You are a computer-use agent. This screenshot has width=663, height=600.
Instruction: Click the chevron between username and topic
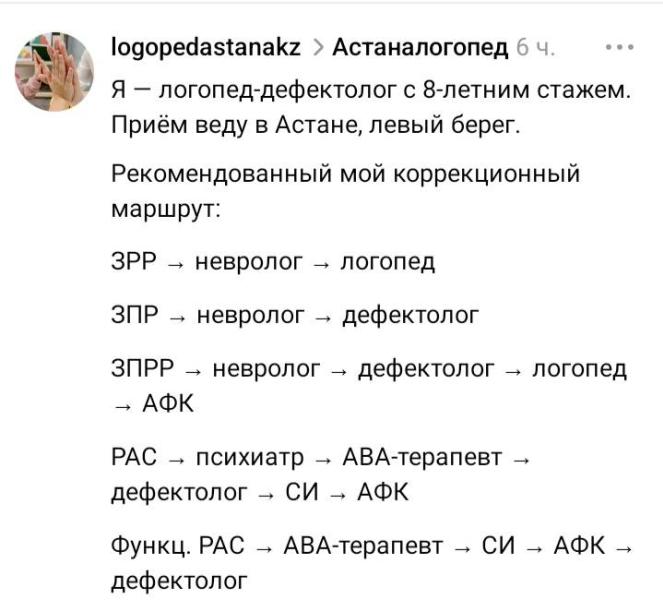(x=318, y=49)
